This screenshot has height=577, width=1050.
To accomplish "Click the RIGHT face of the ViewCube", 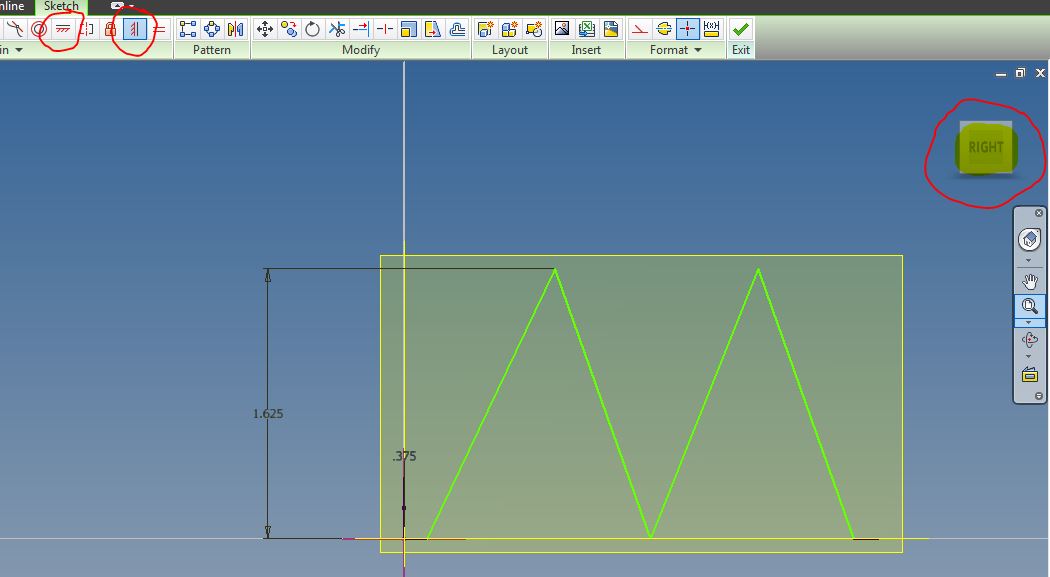I will 984,147.
